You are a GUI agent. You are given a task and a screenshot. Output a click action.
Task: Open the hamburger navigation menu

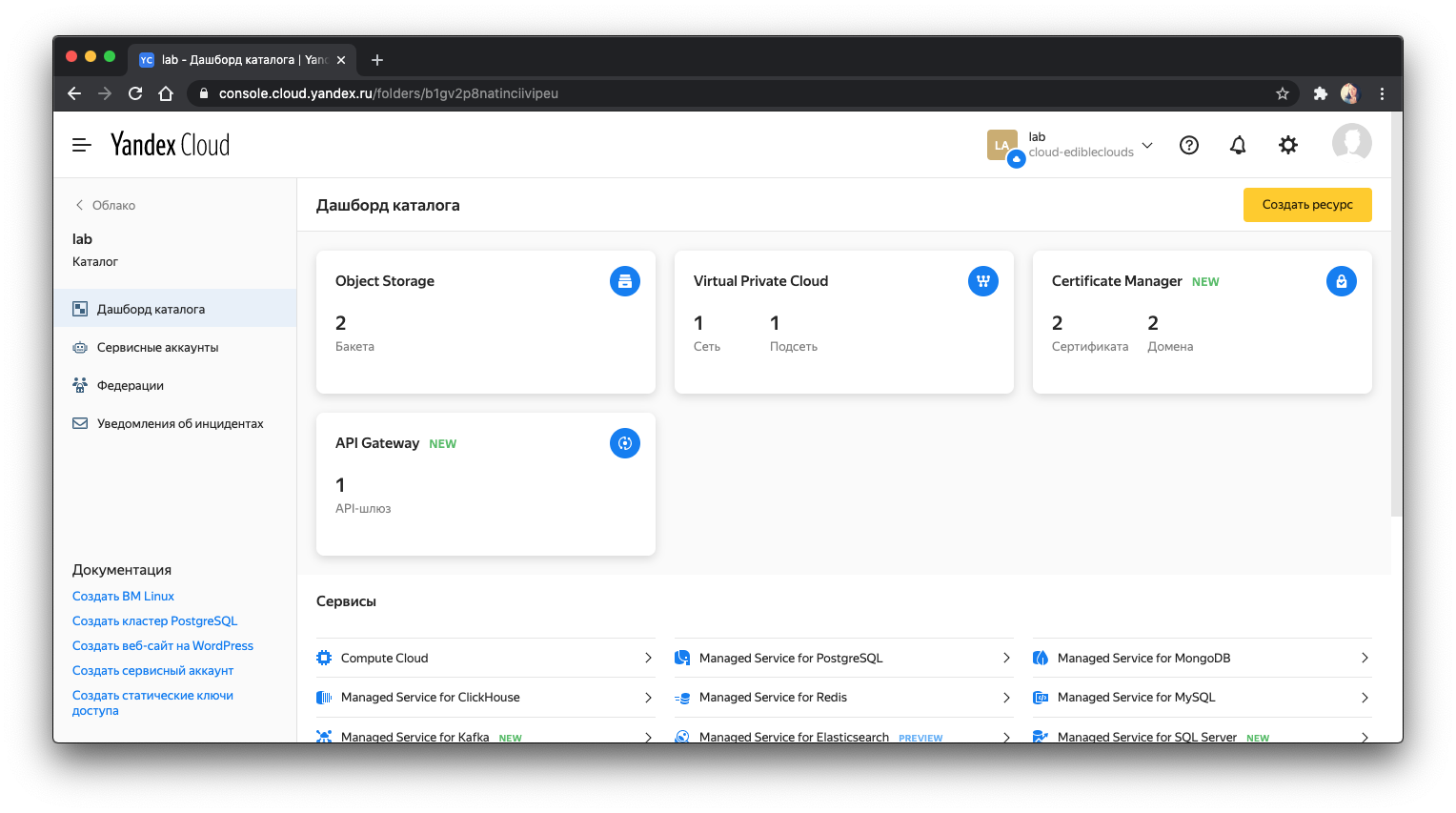click(x=82, y=145)
